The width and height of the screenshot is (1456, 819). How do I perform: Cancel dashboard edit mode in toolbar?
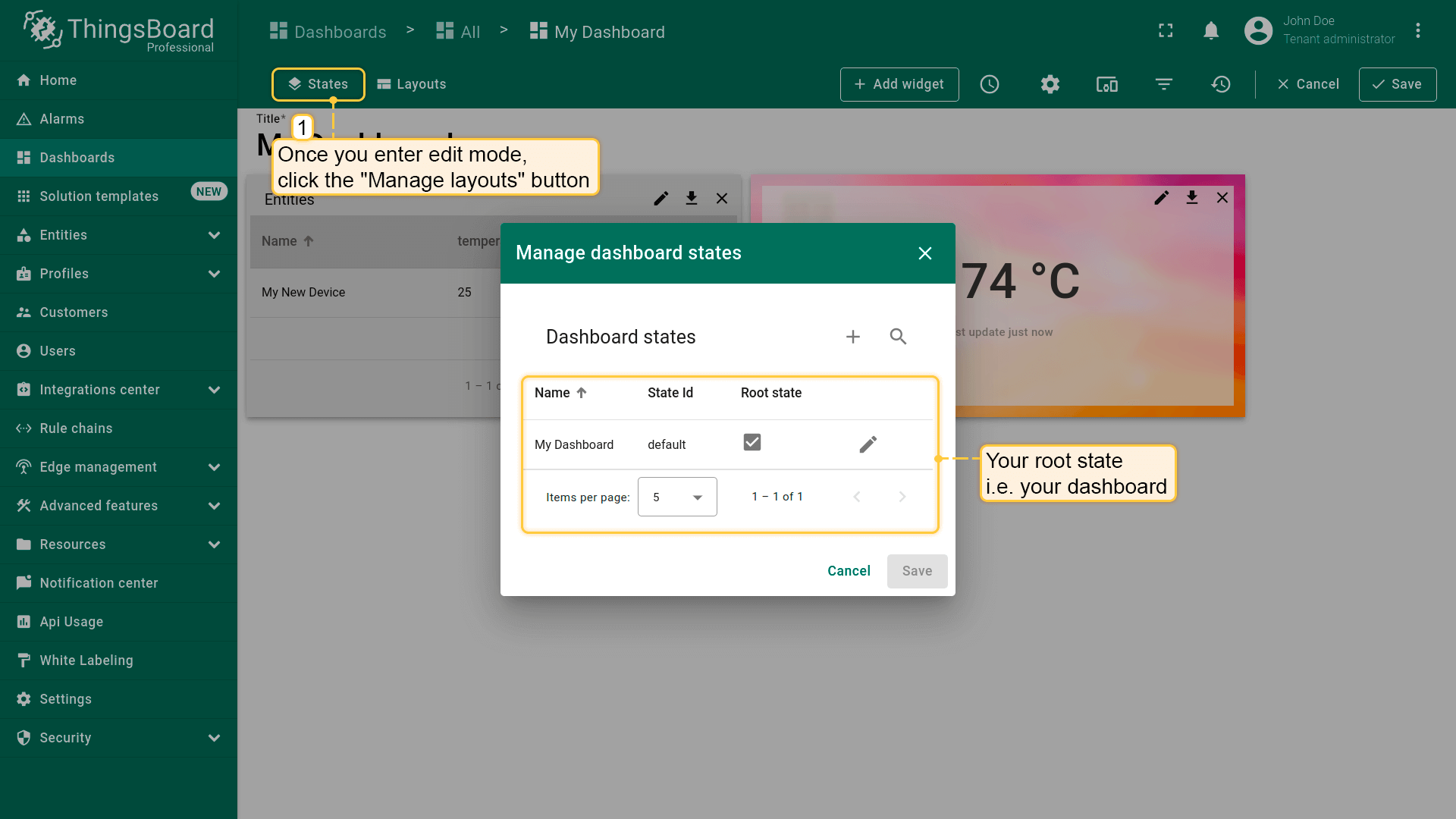(x=1308, y=84)
